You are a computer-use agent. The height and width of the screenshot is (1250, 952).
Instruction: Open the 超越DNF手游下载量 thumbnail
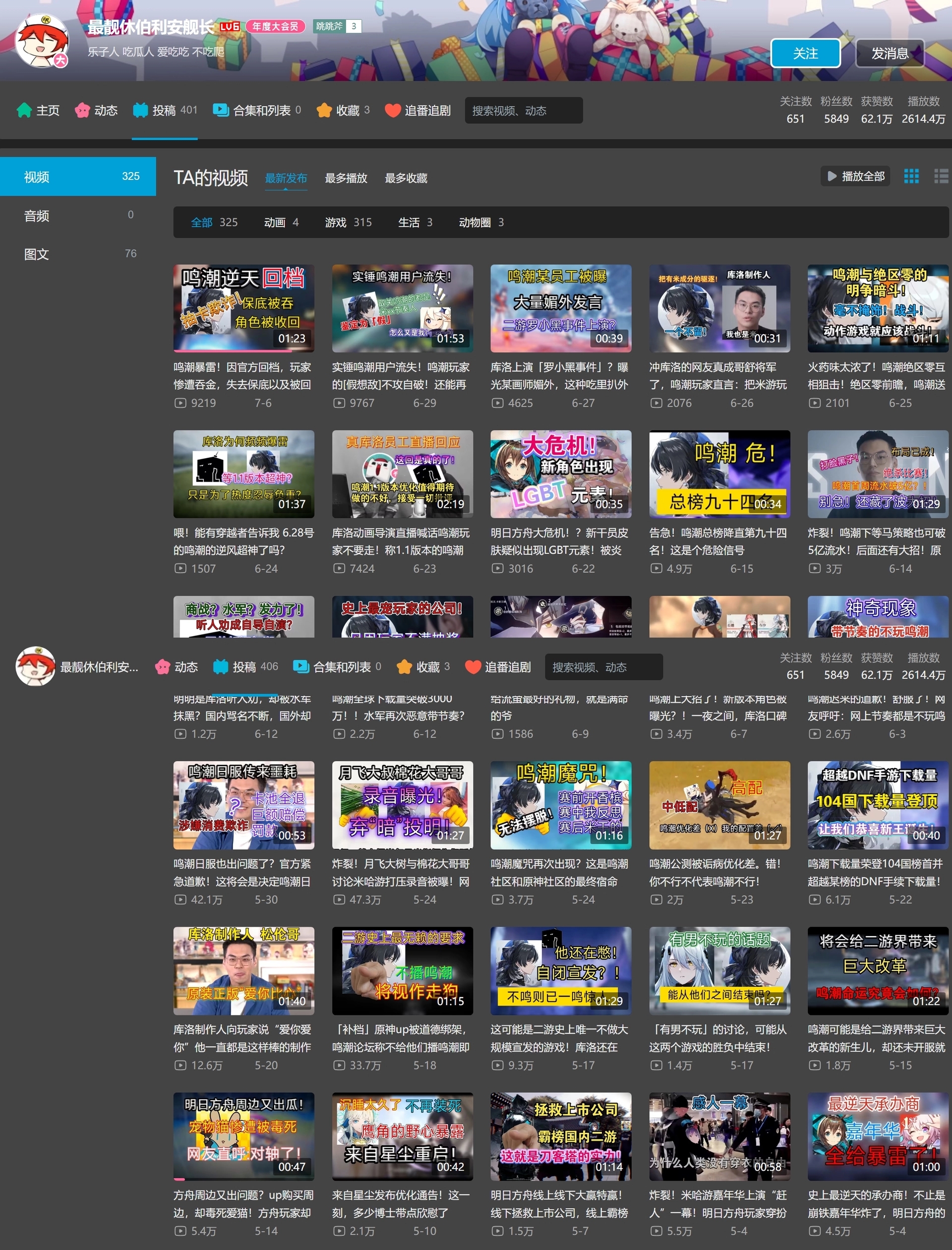coord(878,805)
